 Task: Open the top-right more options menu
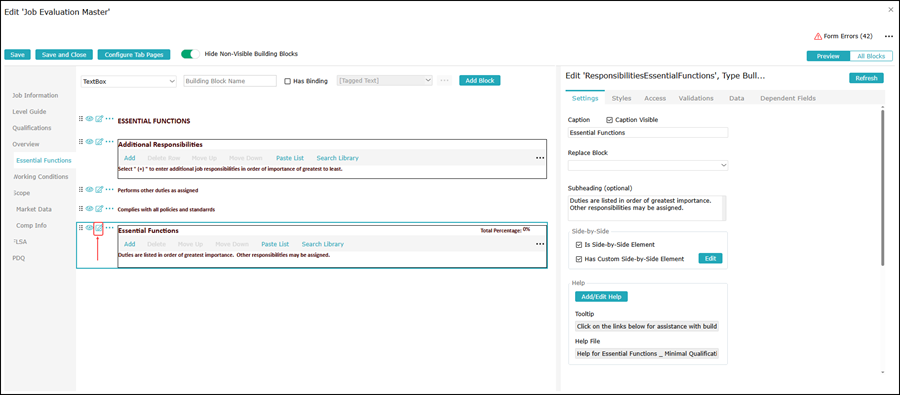click(889, 36)
